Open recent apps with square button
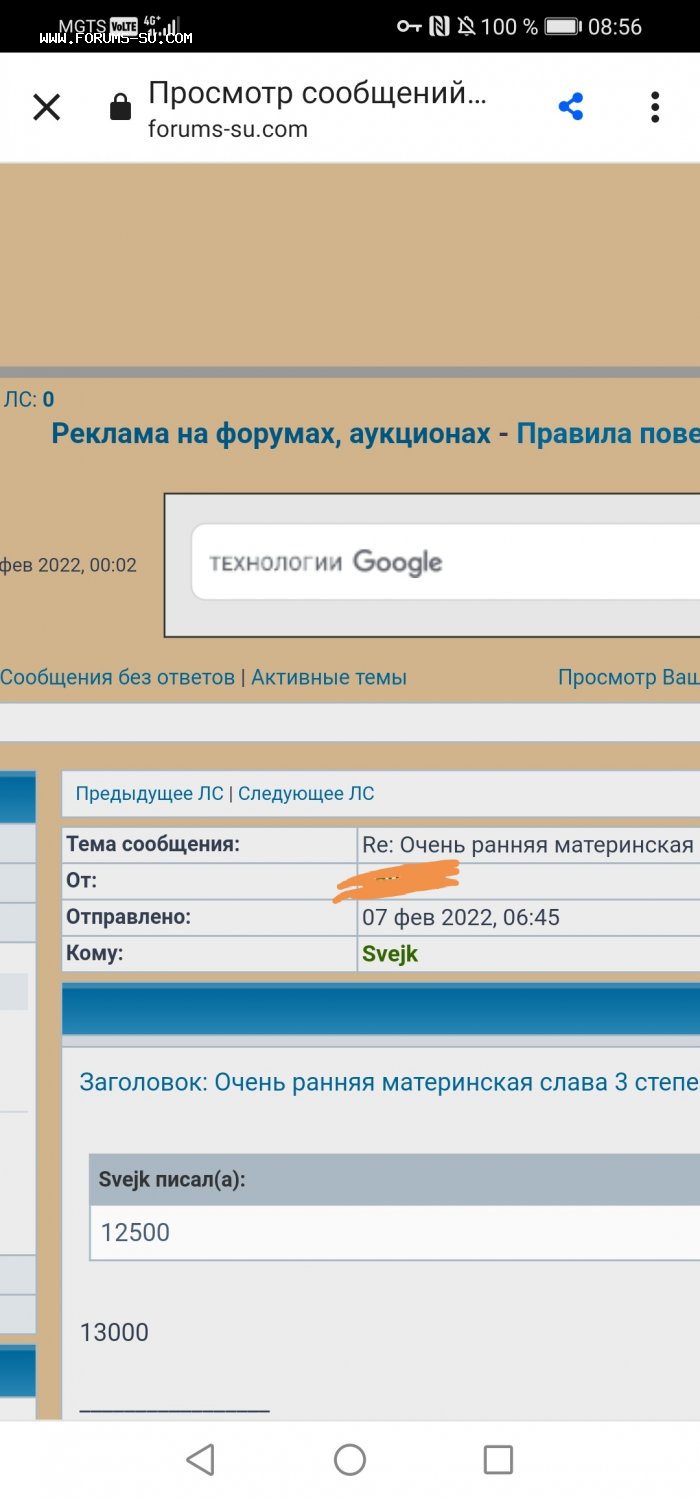Image resolution: width=700 pixels, height=1500 pixels. [498, 1459]
